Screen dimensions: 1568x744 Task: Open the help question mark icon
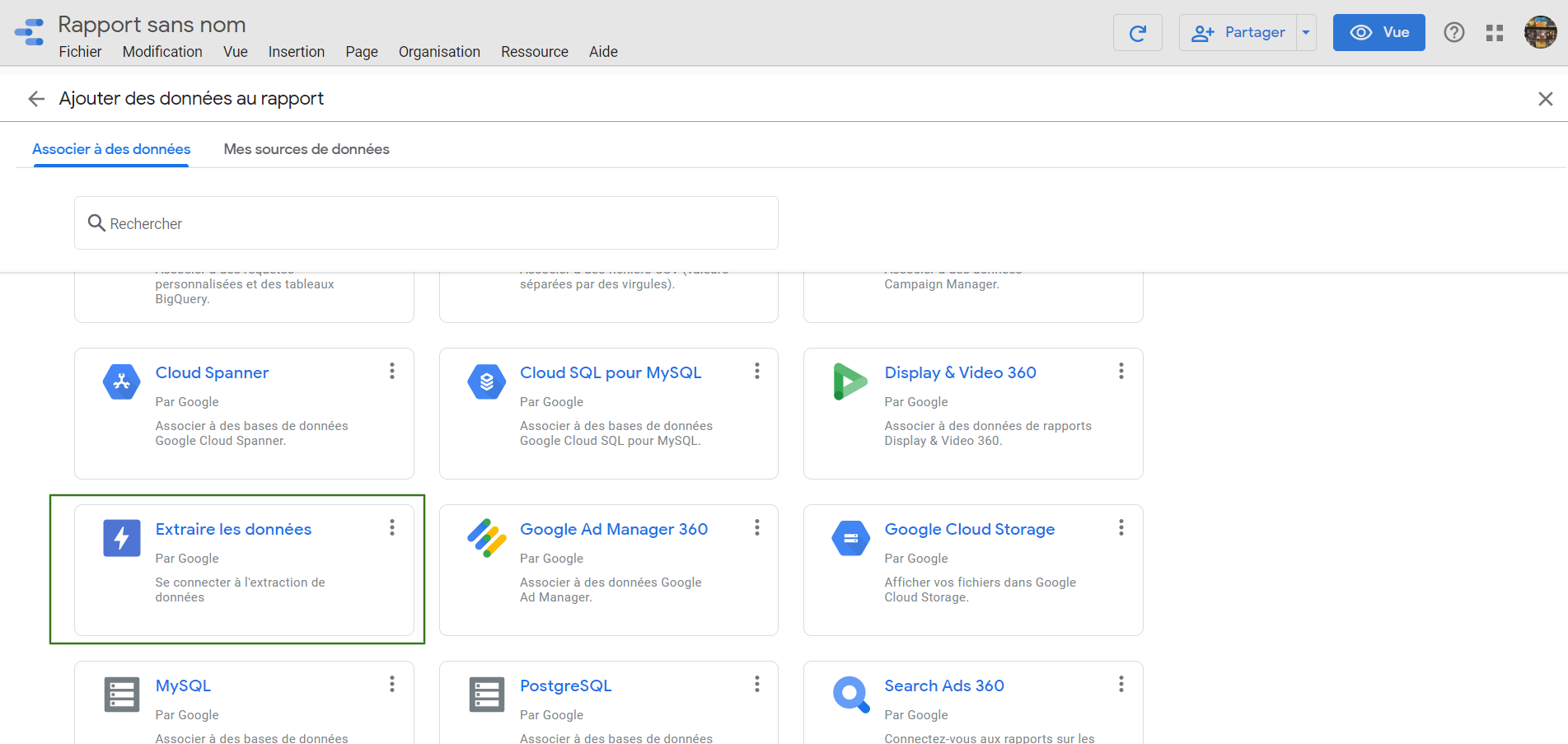[x=1454, y=33]
